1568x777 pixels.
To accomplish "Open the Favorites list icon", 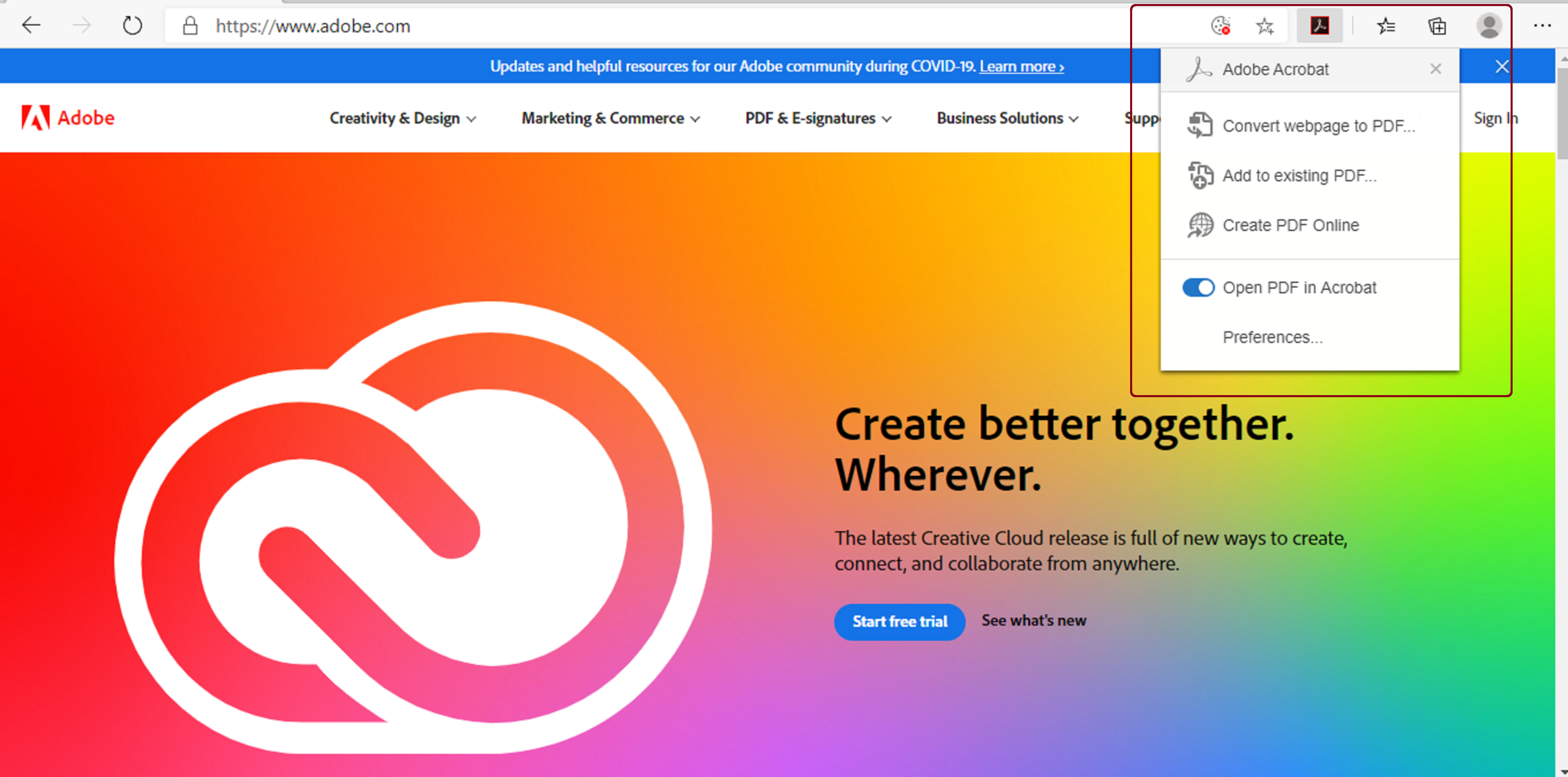I will click(x=1386, y=26).
